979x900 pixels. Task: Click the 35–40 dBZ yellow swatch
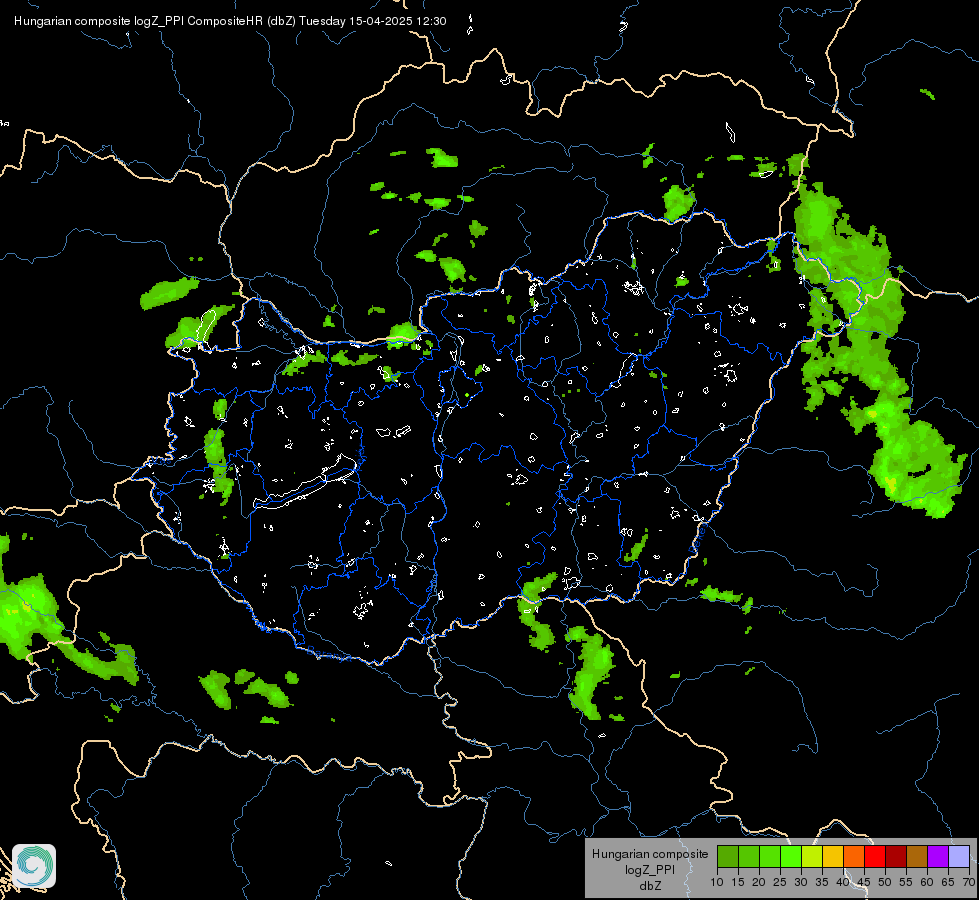point(833,856)
